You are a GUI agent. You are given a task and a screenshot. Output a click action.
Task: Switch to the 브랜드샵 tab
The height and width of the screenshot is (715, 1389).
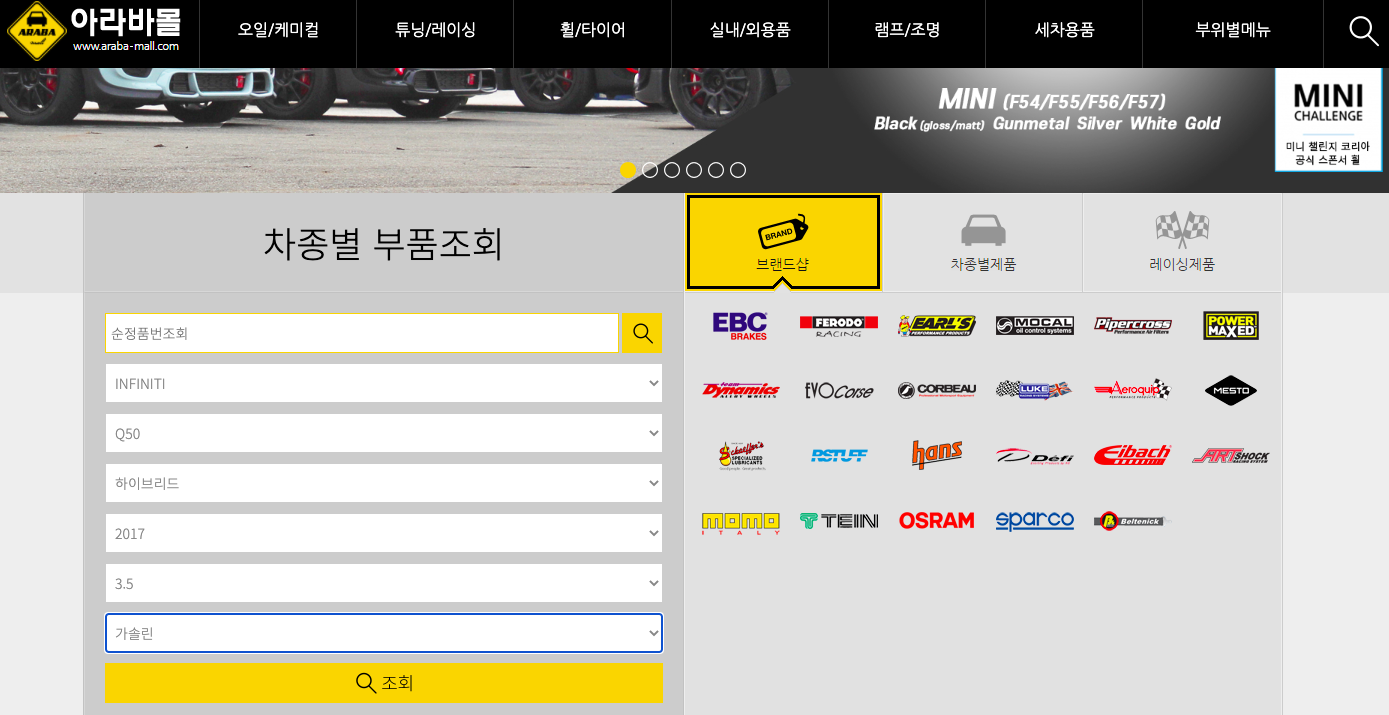(x=783, y=242)
